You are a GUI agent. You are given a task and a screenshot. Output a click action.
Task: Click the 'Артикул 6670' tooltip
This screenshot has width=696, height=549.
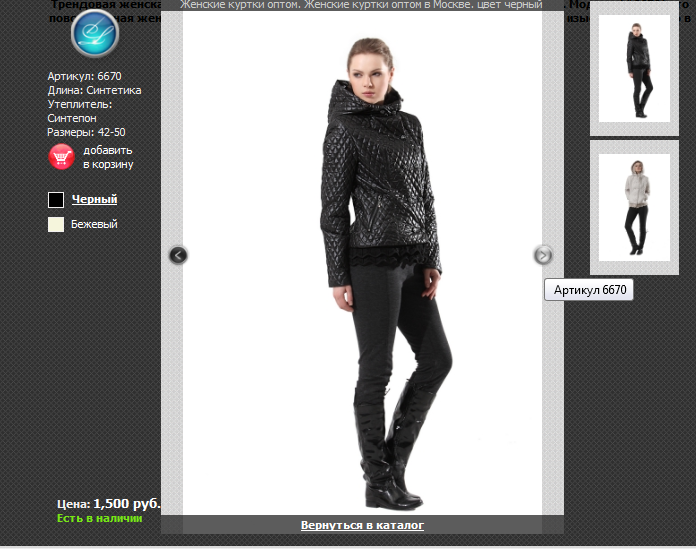point(589,290)
